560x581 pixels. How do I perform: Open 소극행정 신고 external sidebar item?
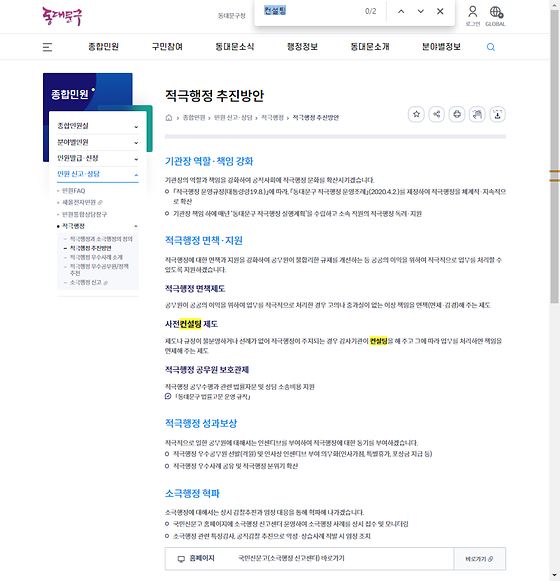89,283
